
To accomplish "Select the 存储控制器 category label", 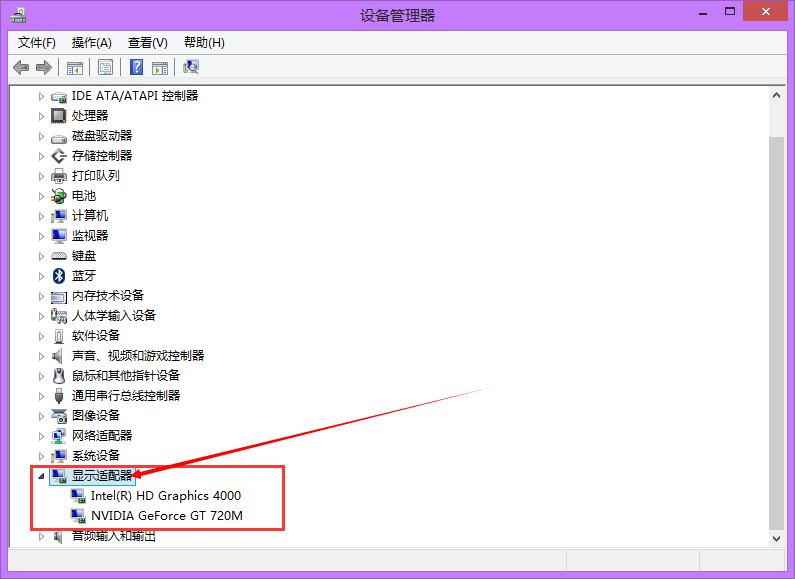I will pos(102,156).
